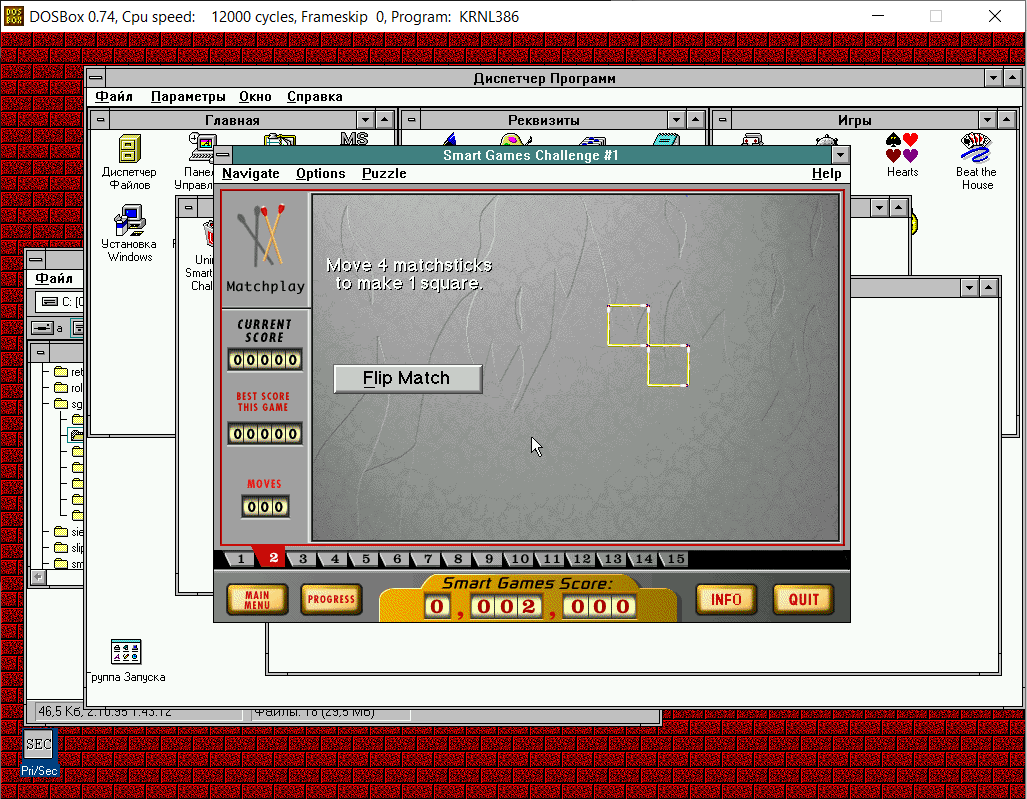Open the Главная window control menu box

99,120
